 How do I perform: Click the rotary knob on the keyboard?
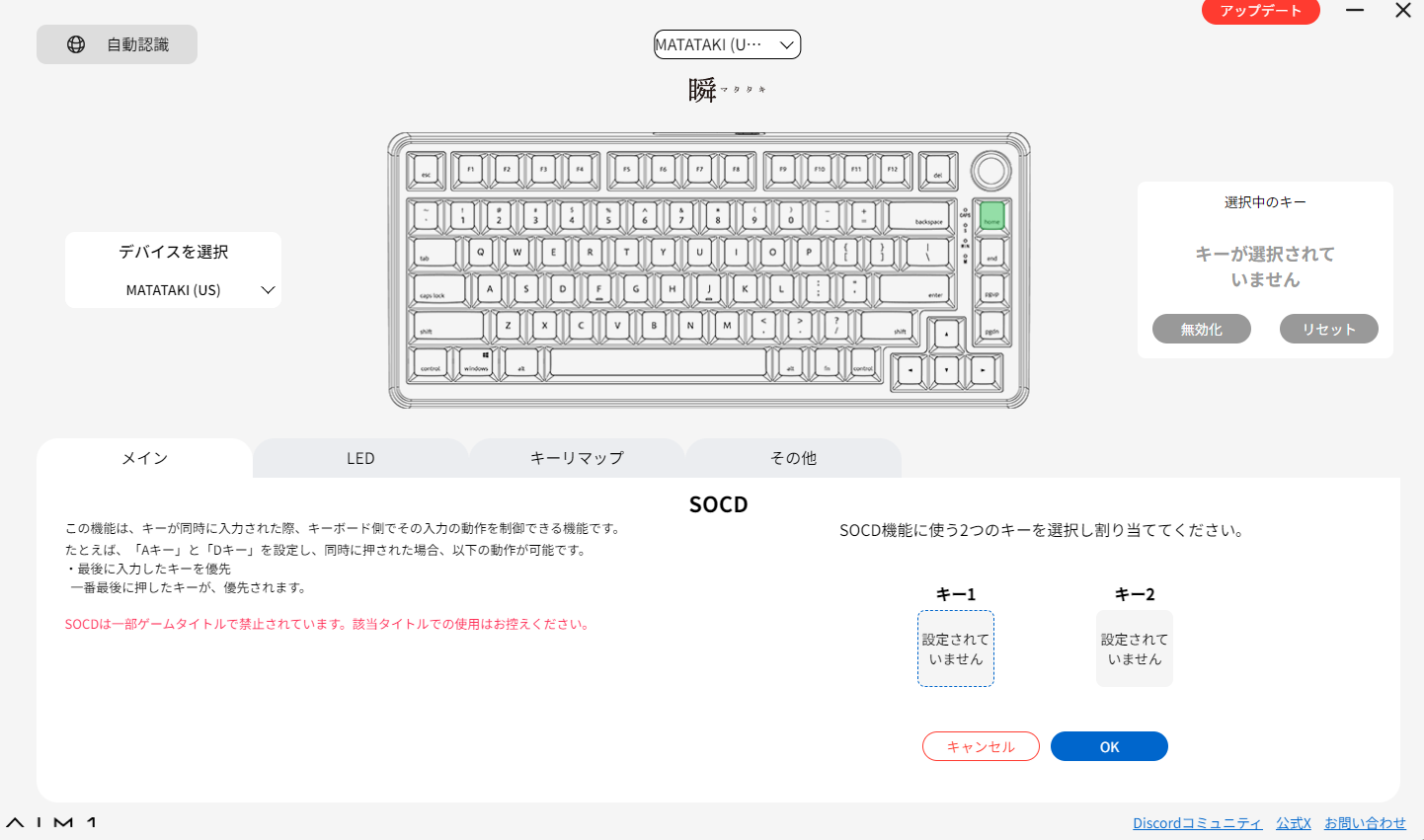point(990,171)
